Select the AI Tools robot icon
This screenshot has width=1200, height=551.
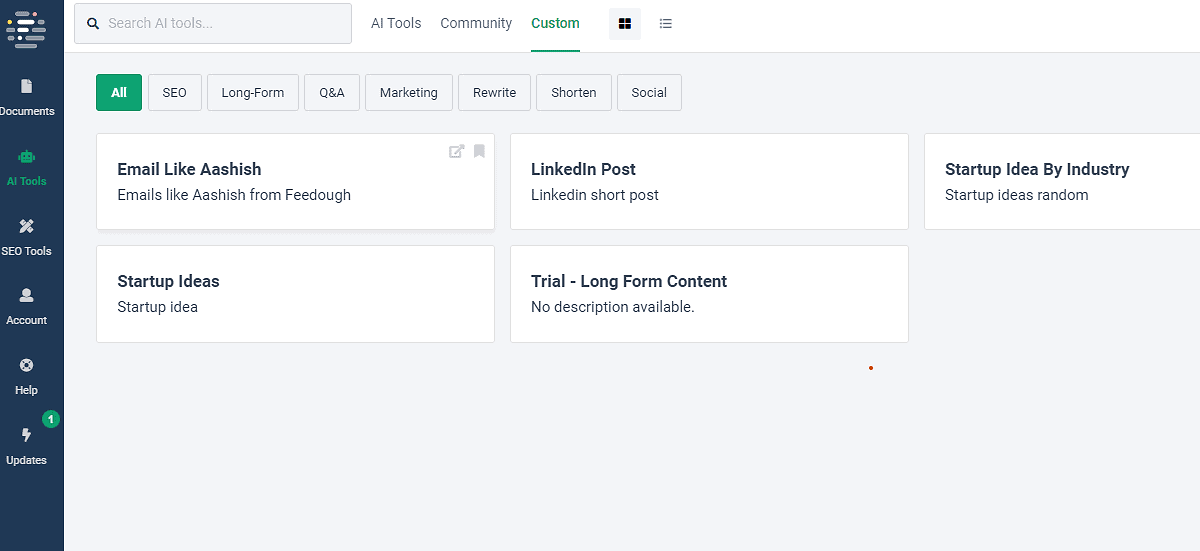[x=27, y=157]
